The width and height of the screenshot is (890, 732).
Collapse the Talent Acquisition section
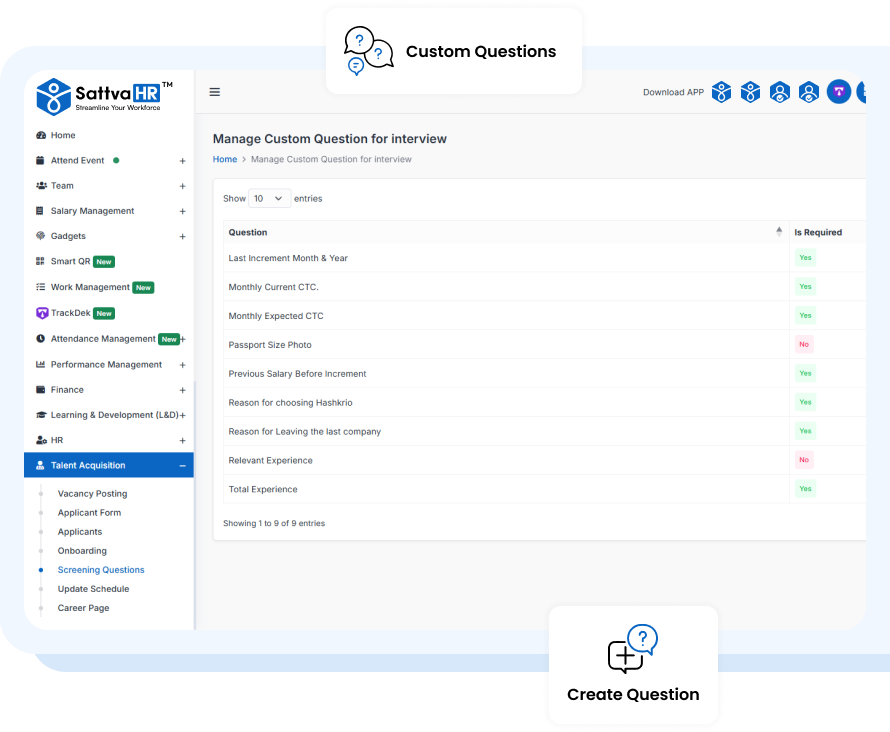pyautogui.click(x=182, y=465)
